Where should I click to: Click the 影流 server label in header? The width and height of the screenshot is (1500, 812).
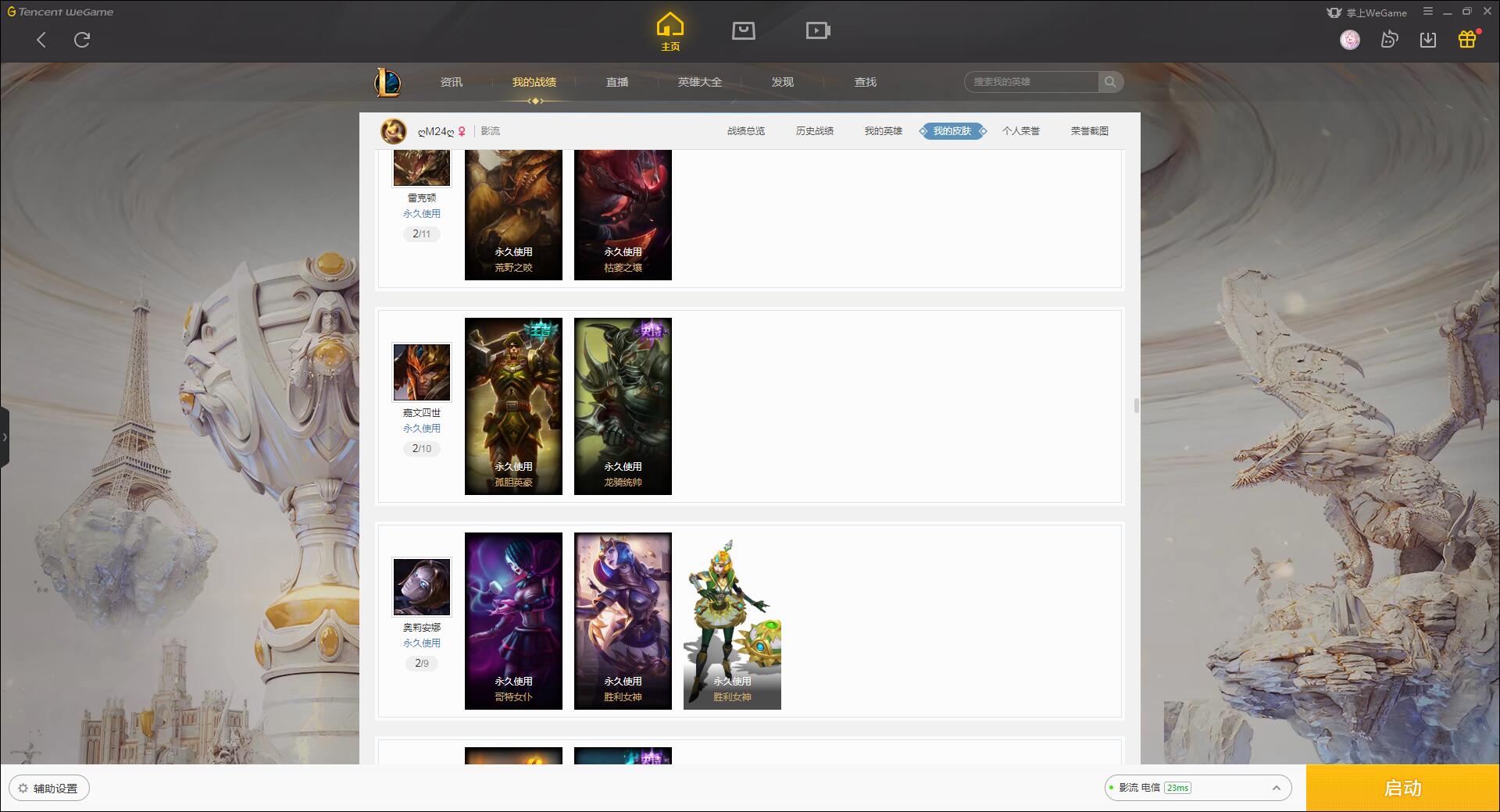(491, 131)
